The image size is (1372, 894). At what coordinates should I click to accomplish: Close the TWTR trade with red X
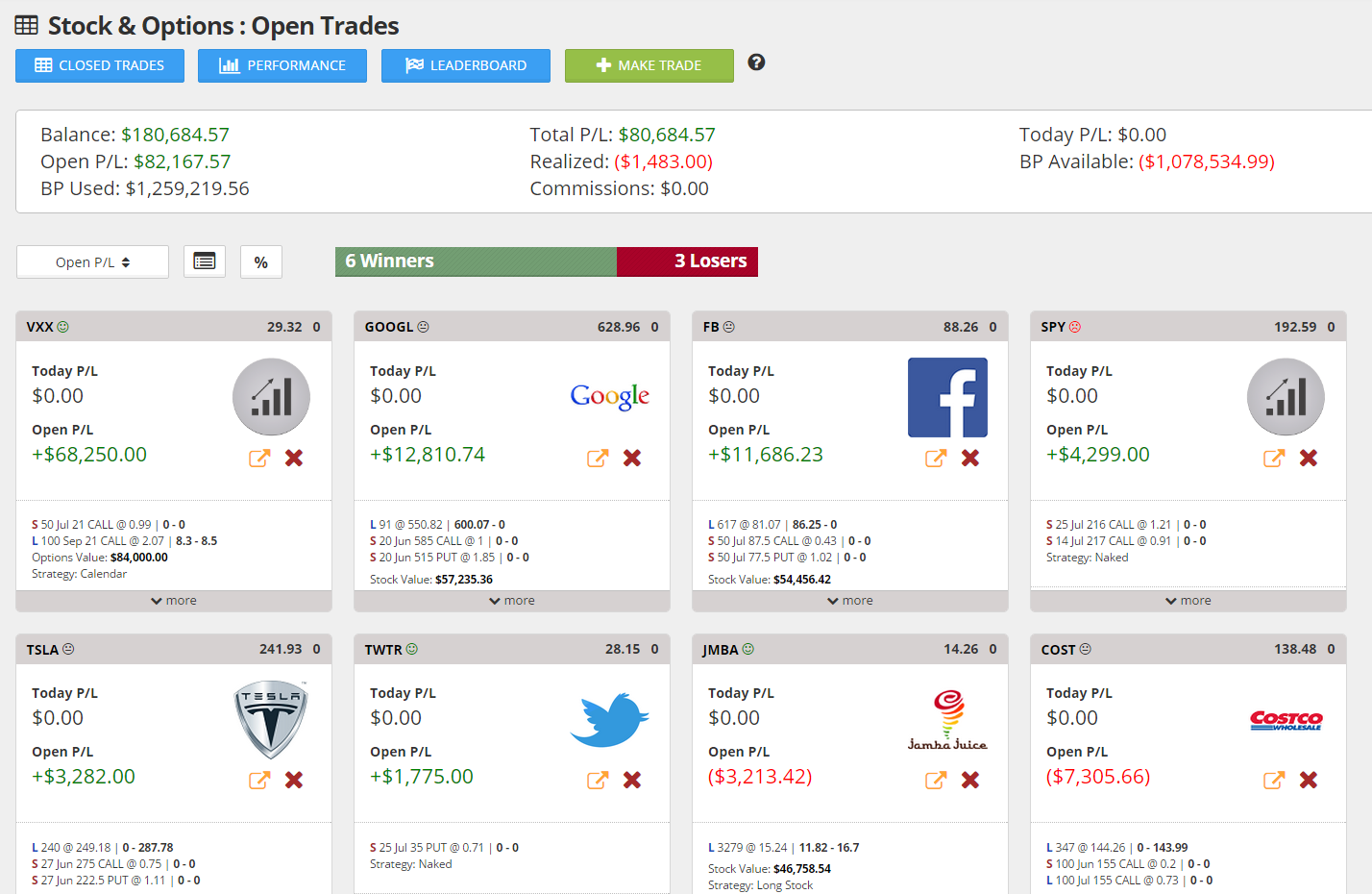tap(632, 780)
